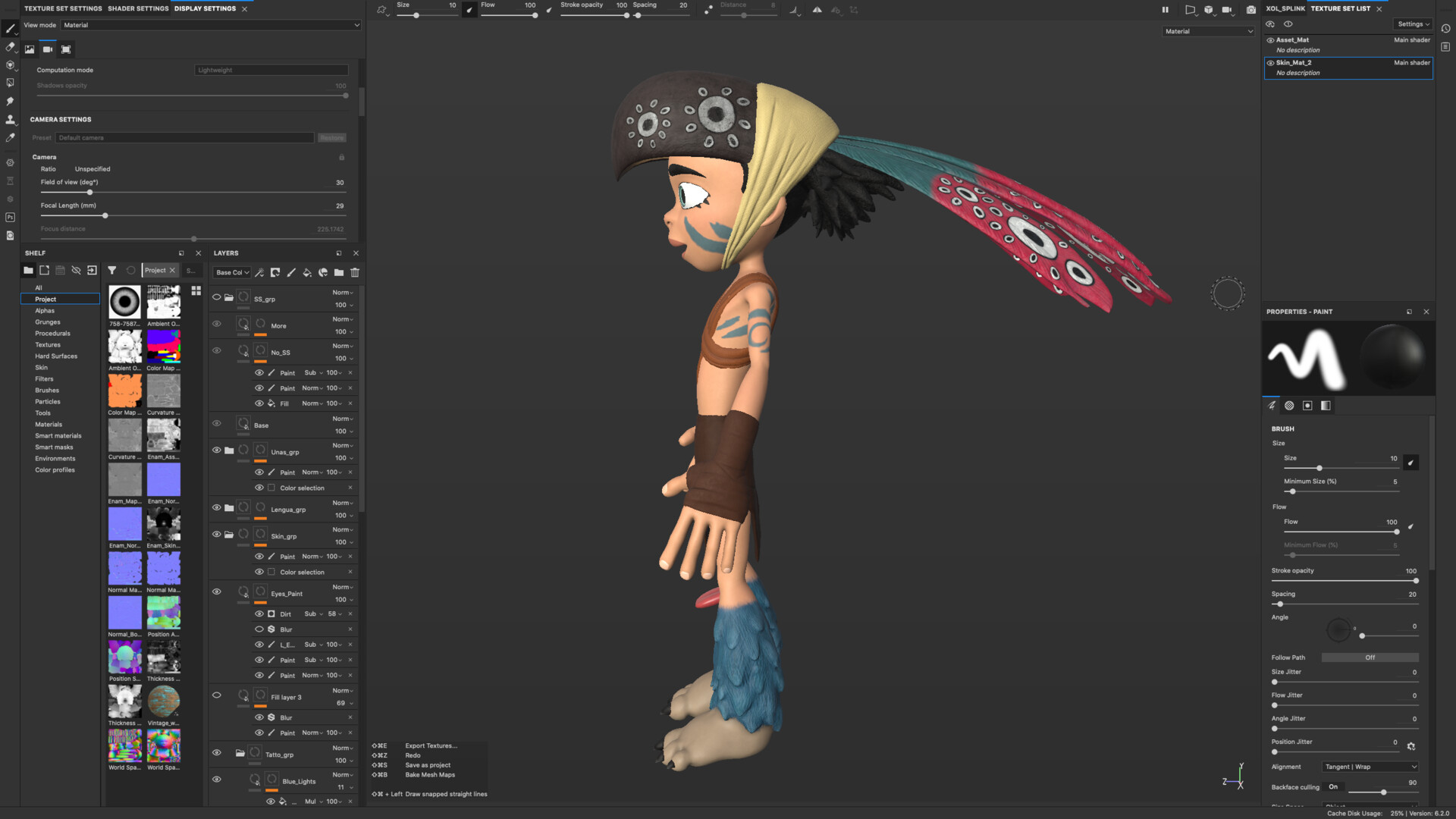Image resolution: width=1456 pixels, height=819 pixels.
Task: Adjust the Field of view slider
Action: (89, 193)
